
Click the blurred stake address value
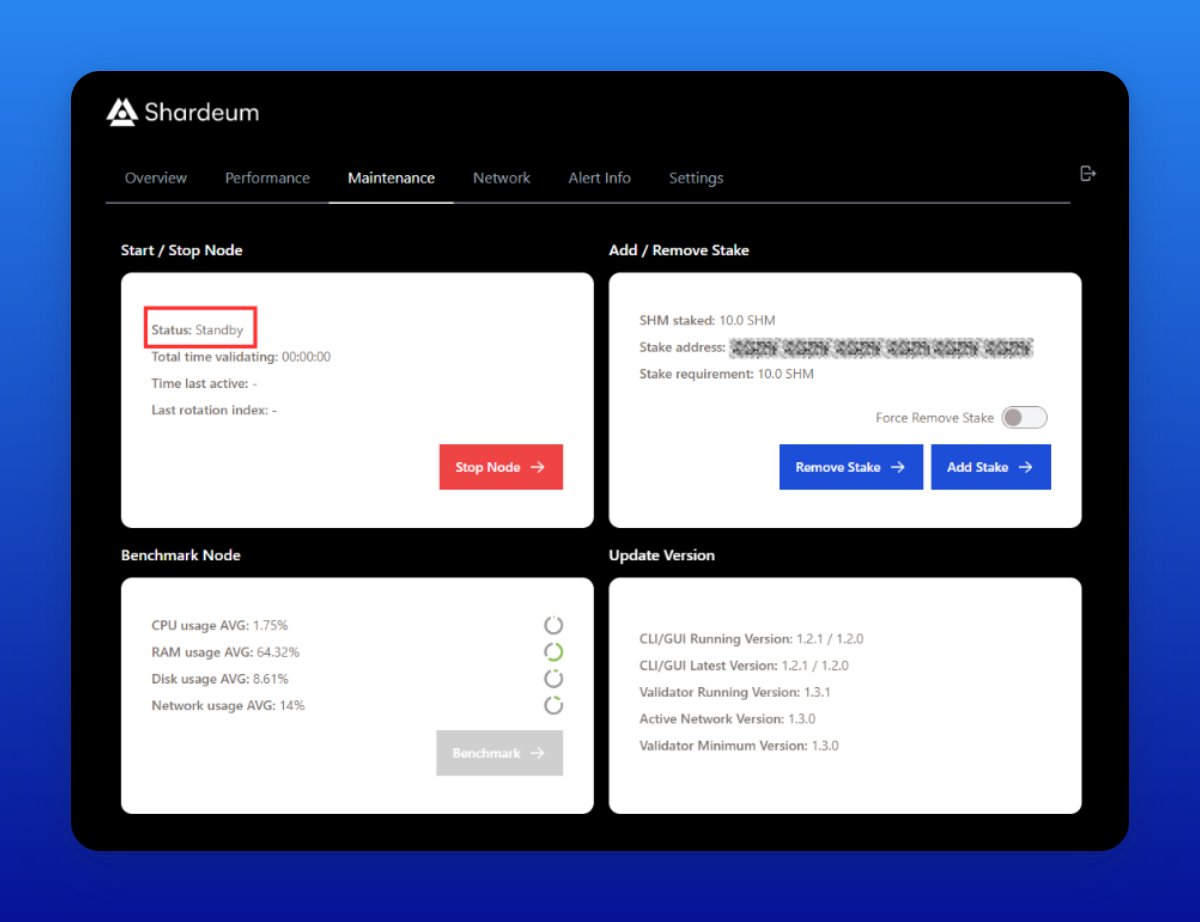[881, 348]
